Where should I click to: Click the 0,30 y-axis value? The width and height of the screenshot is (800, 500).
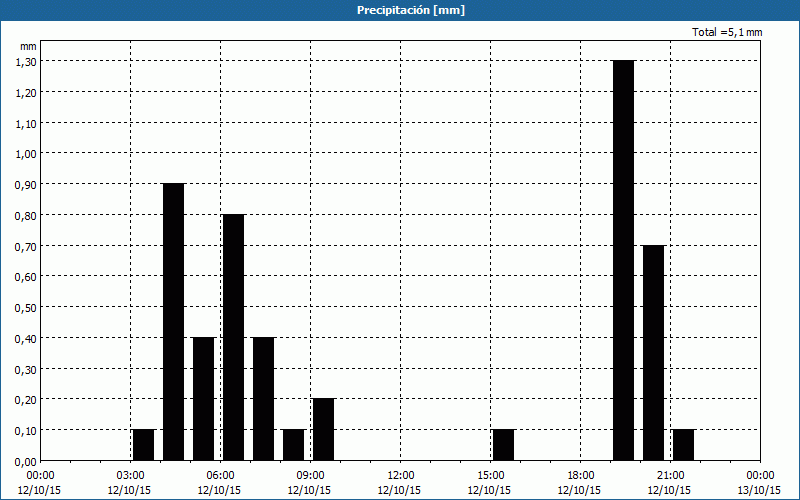(26, 369)
